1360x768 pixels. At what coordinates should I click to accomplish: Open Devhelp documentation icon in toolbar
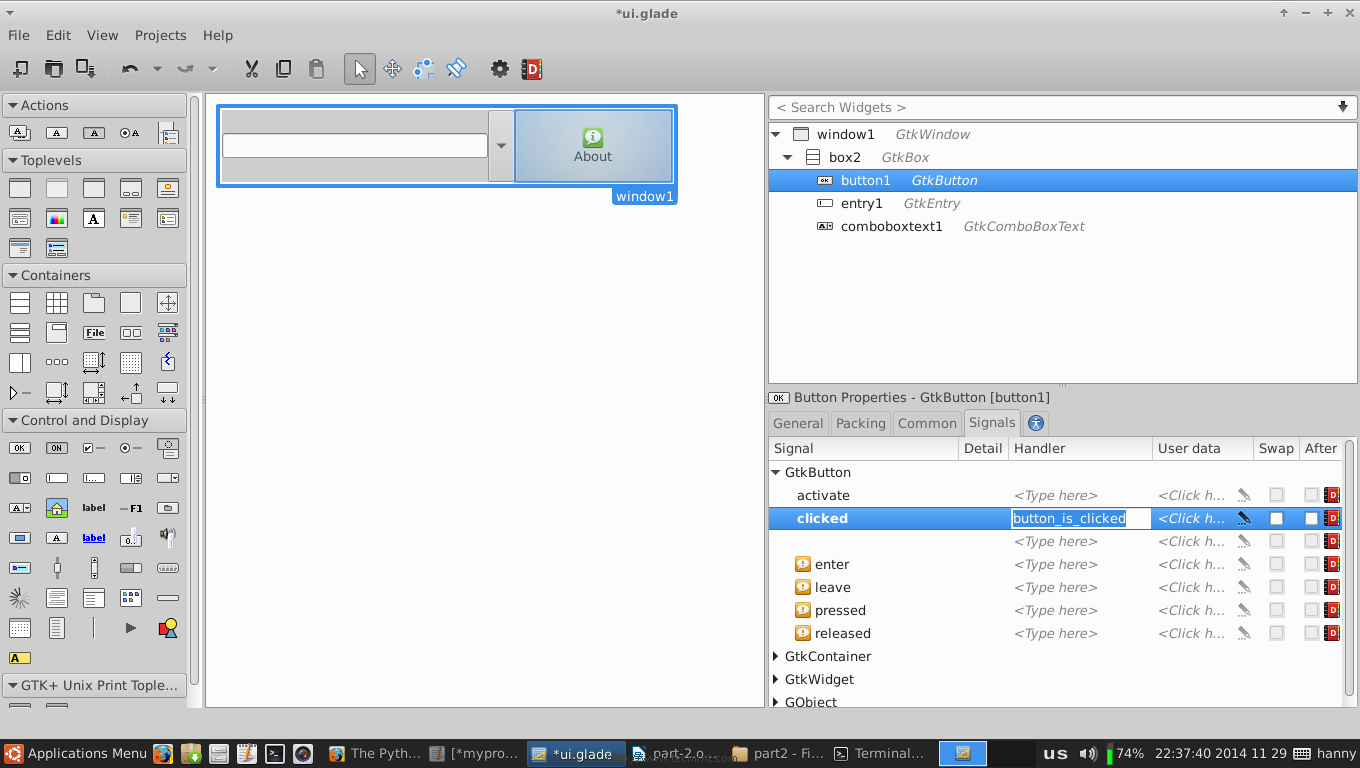coord(532,69)
